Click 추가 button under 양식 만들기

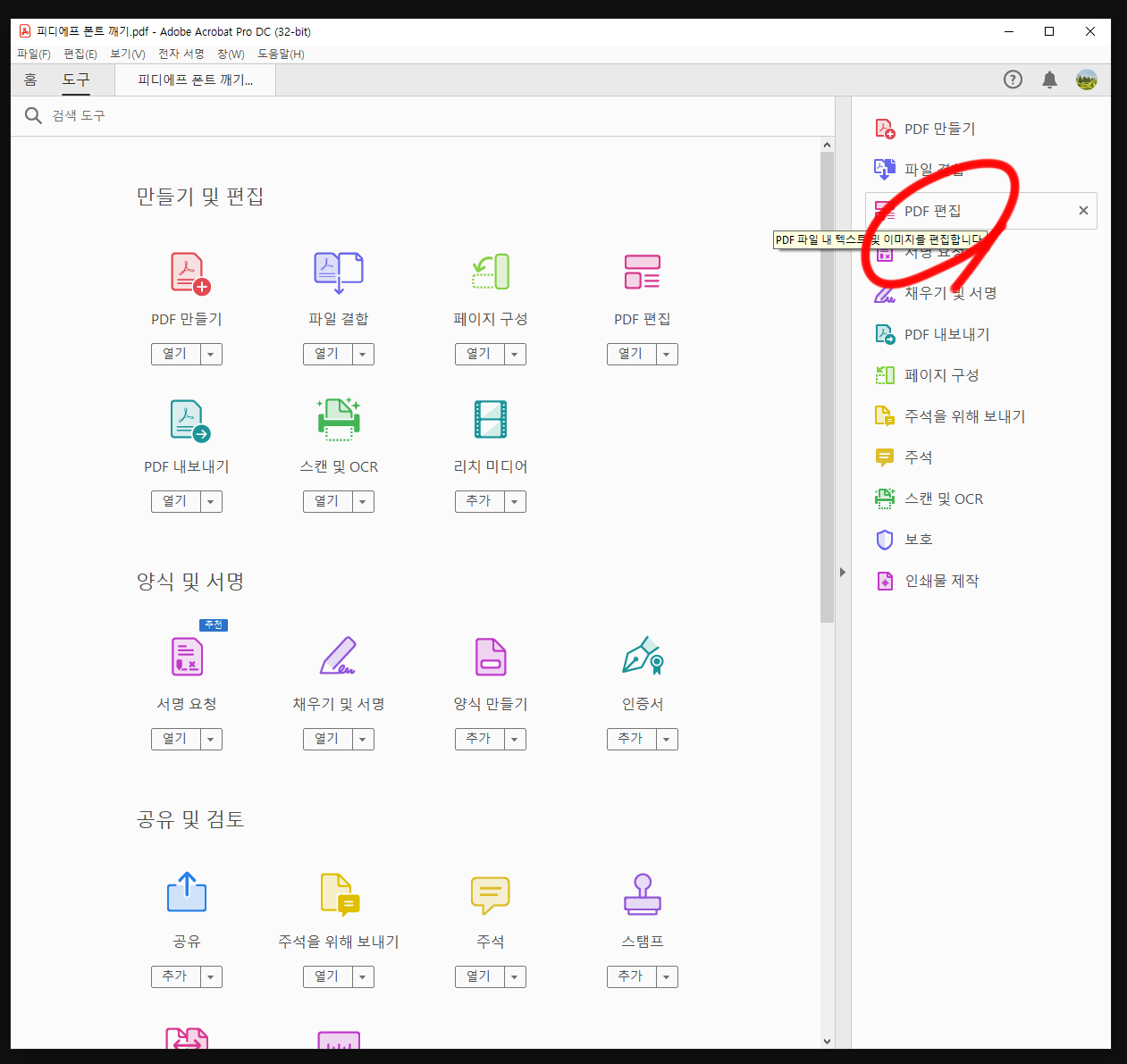[x=480, y=739]
